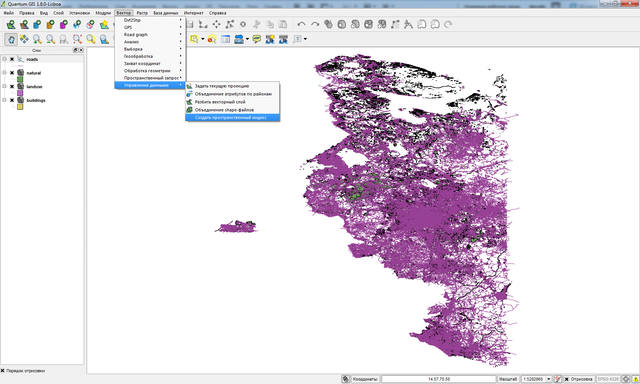Expand the landuse layer tree node
Screen dimensions: 640x384
click(4, 87)
